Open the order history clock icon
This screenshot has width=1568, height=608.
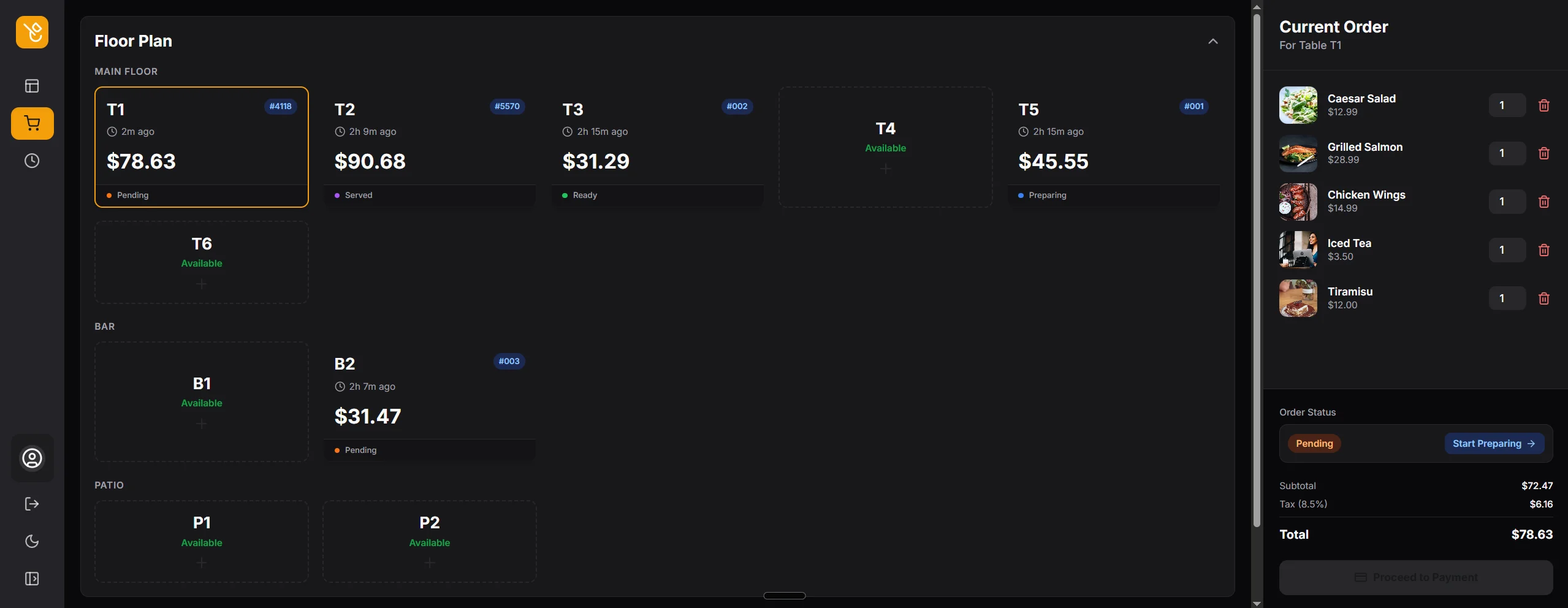tap(32, 161)
